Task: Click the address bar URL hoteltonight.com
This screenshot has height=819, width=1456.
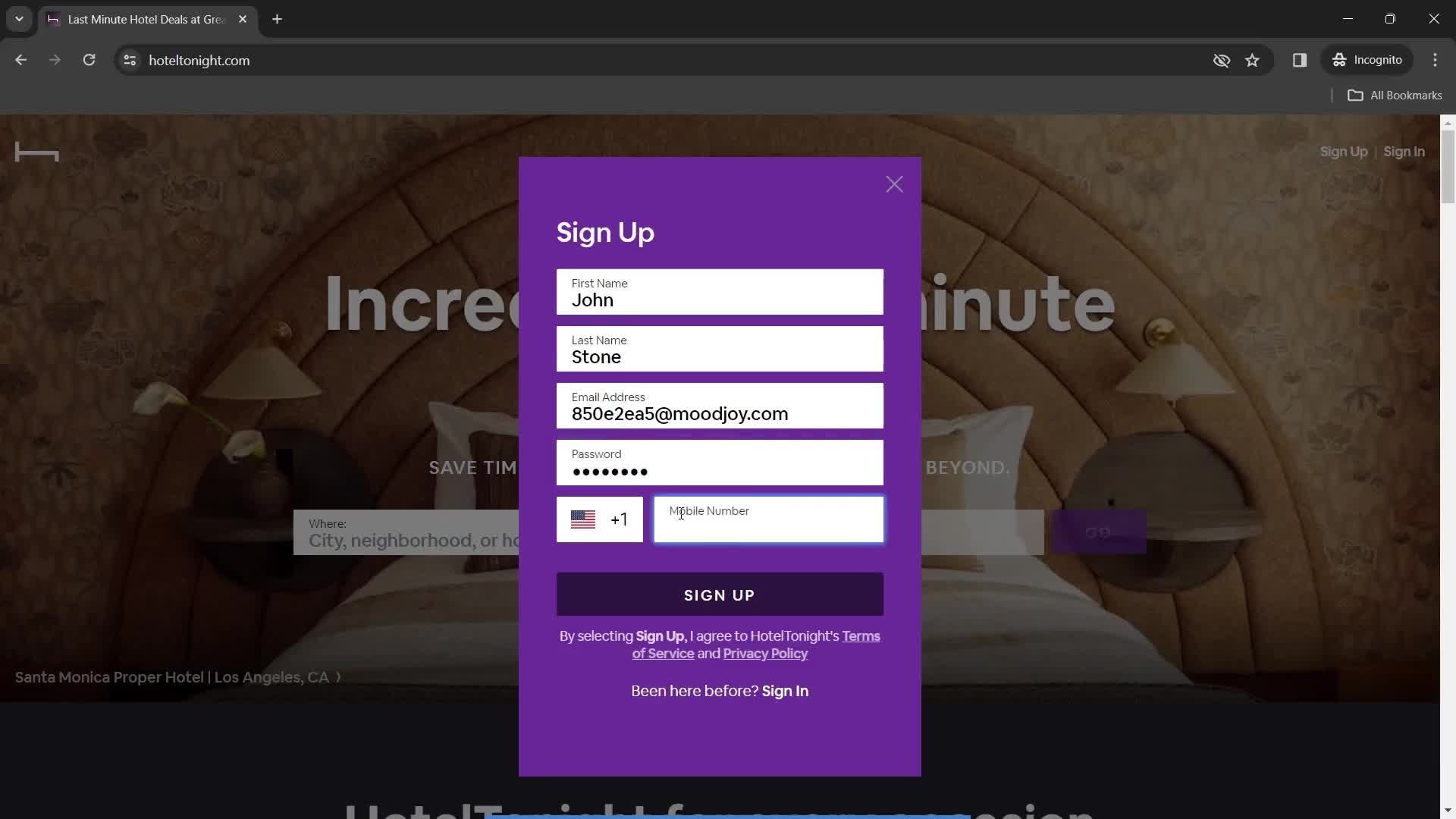Action: 199,60
